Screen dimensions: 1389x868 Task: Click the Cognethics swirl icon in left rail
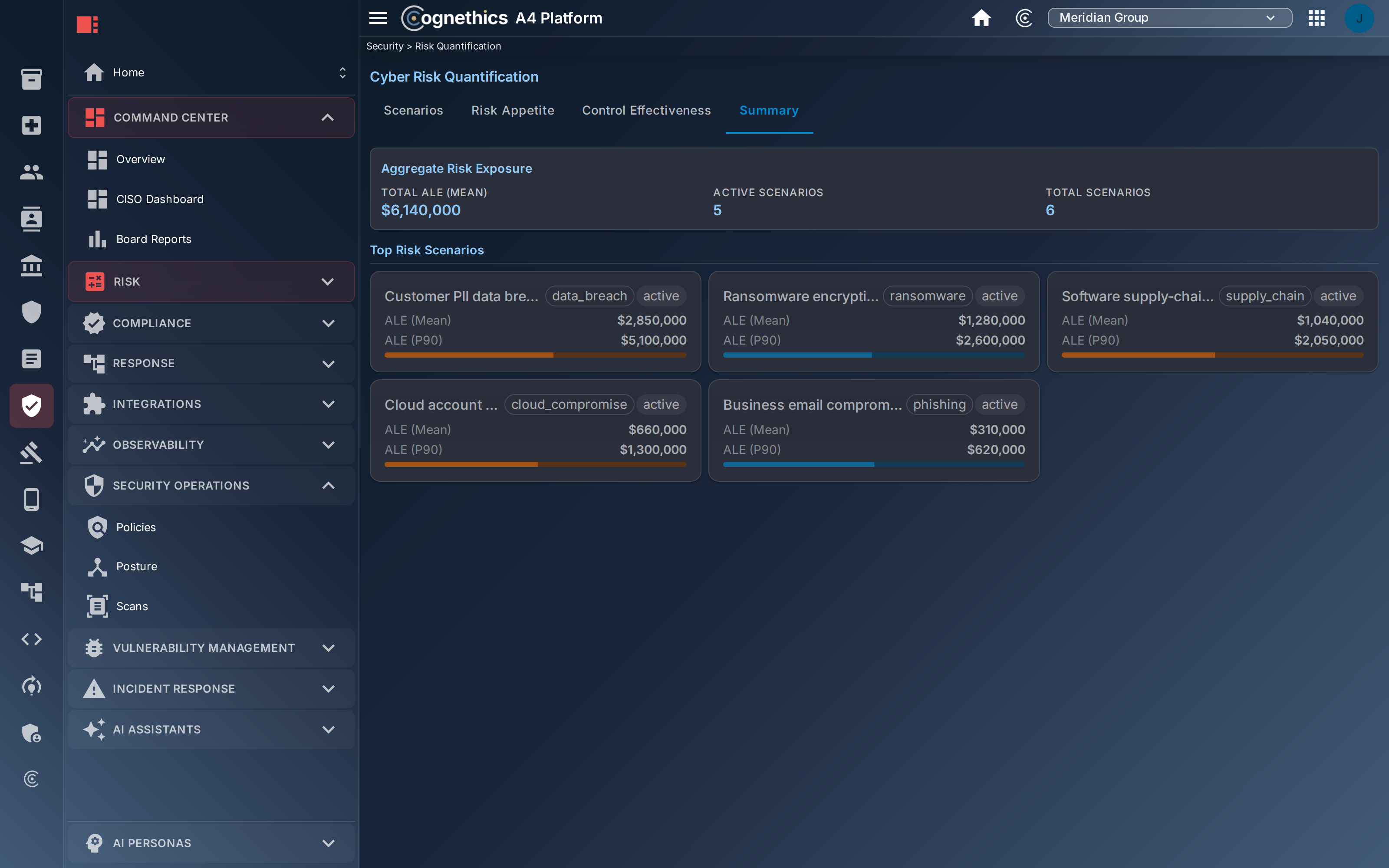pos(32,779)
